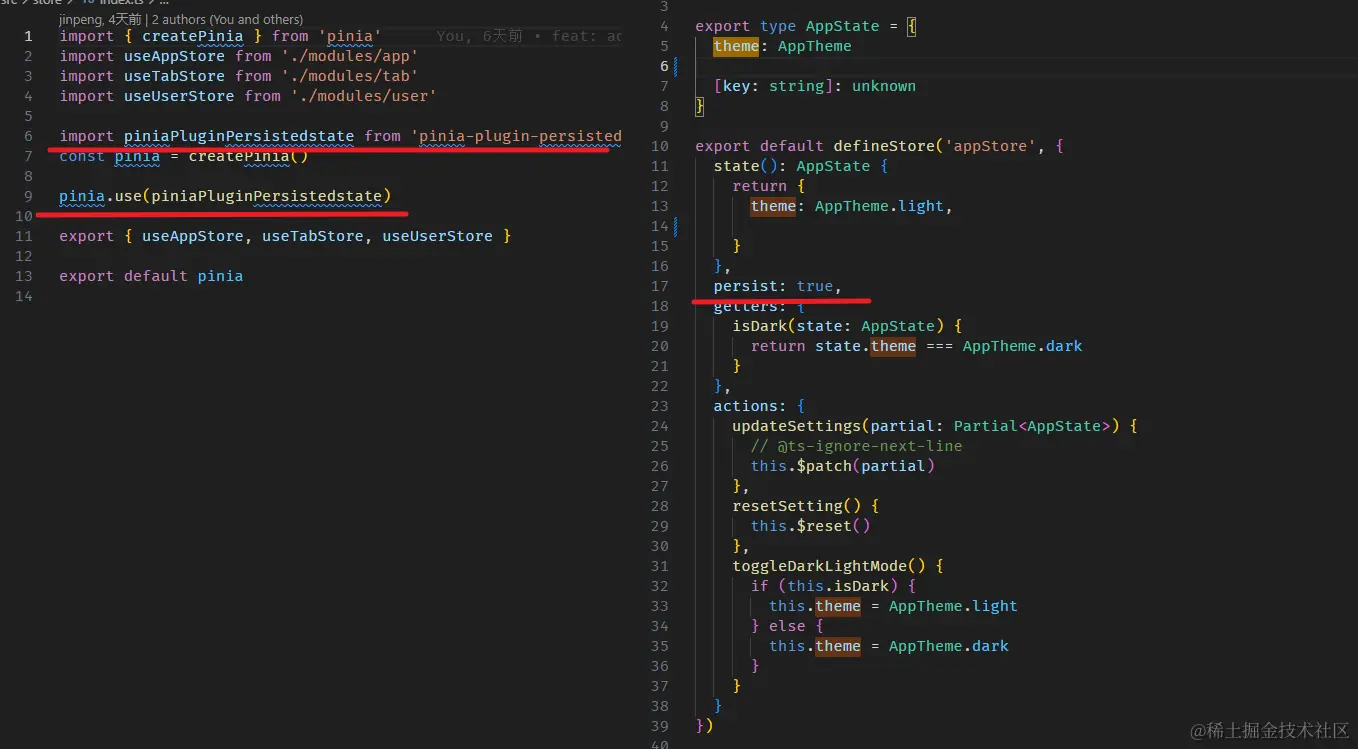
Task: Click the './modules/app' import path
Action: tap(350, 56)
